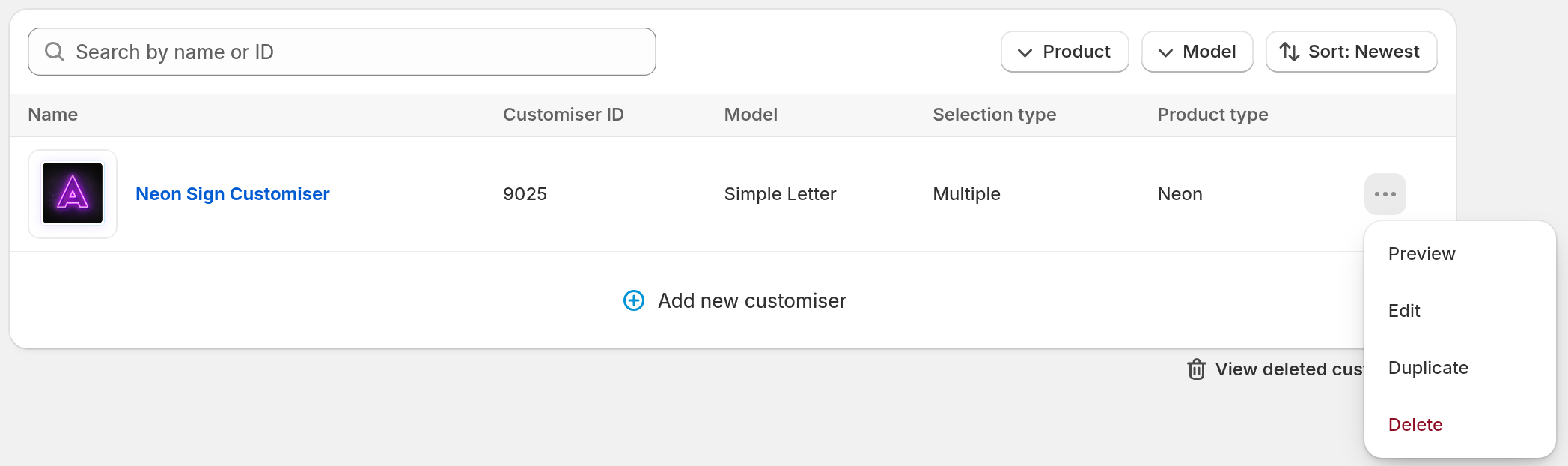
Task: Click the Multiple selection type cell
Action: point(966,194)
